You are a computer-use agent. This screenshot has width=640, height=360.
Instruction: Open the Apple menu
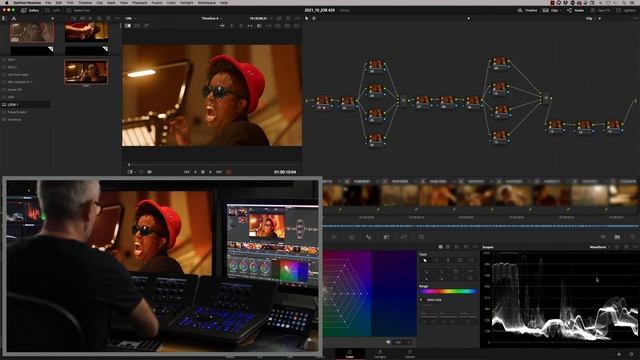point(7,2)
